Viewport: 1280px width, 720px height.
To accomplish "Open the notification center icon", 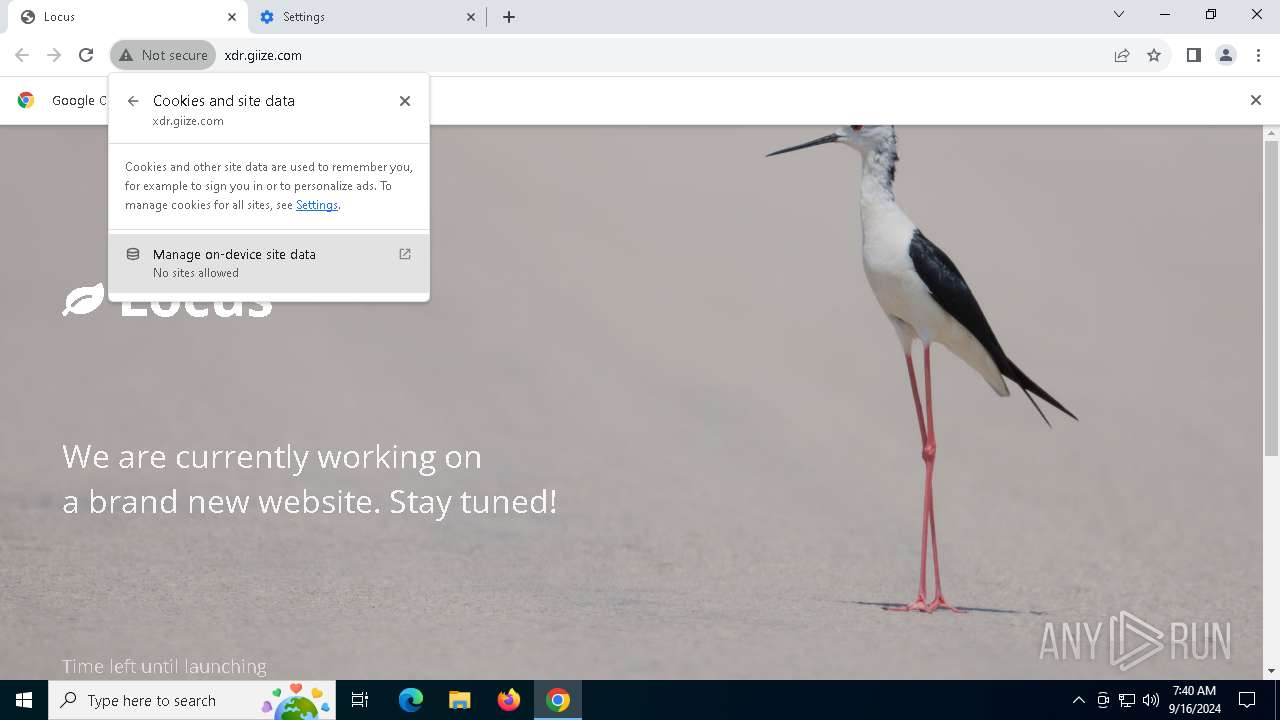I will pos(1247,700).
